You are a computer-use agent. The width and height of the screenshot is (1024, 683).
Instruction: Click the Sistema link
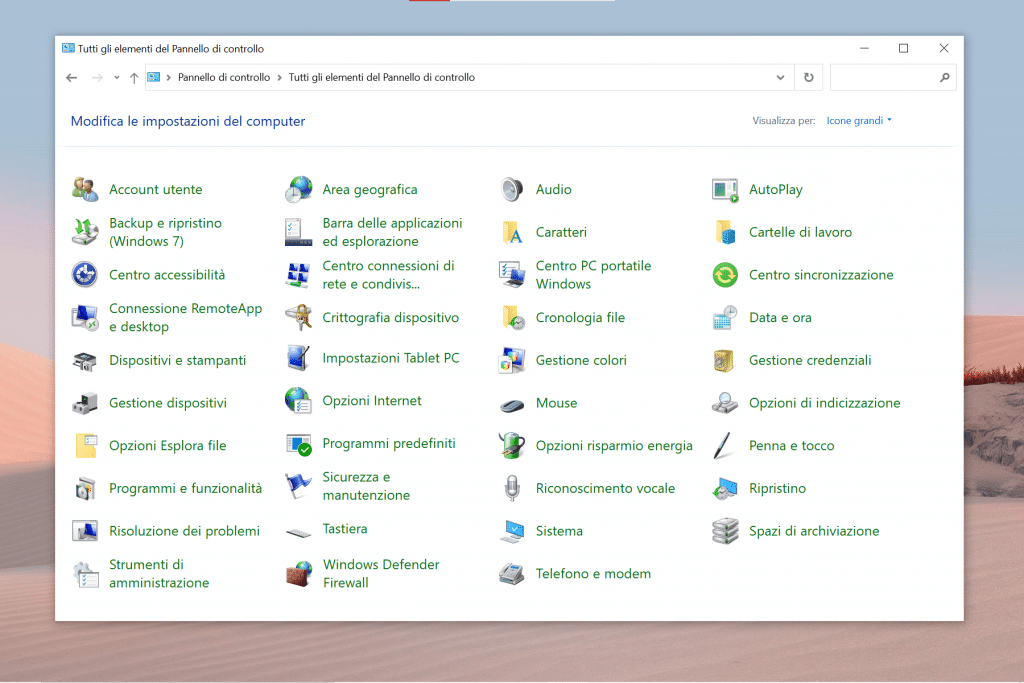pyautogui.click(x=559, y=531)
